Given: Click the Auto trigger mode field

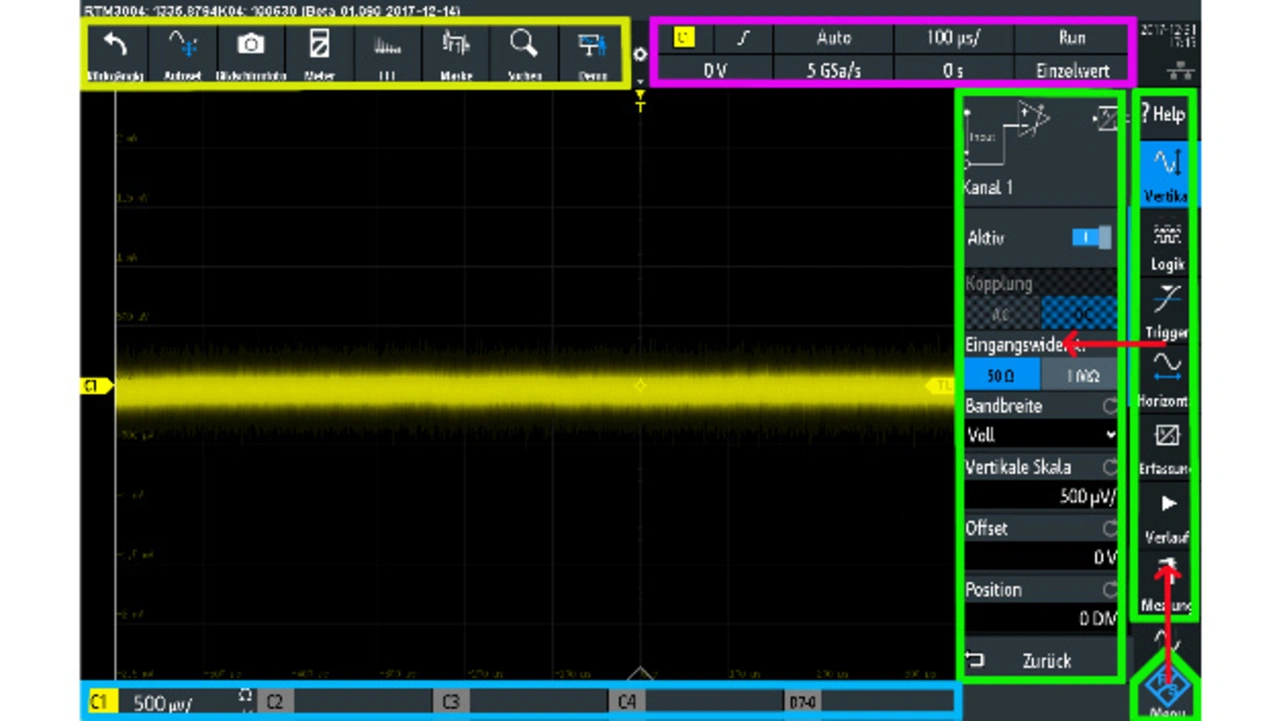Looking at the screenshot, I should coord(833,38).
